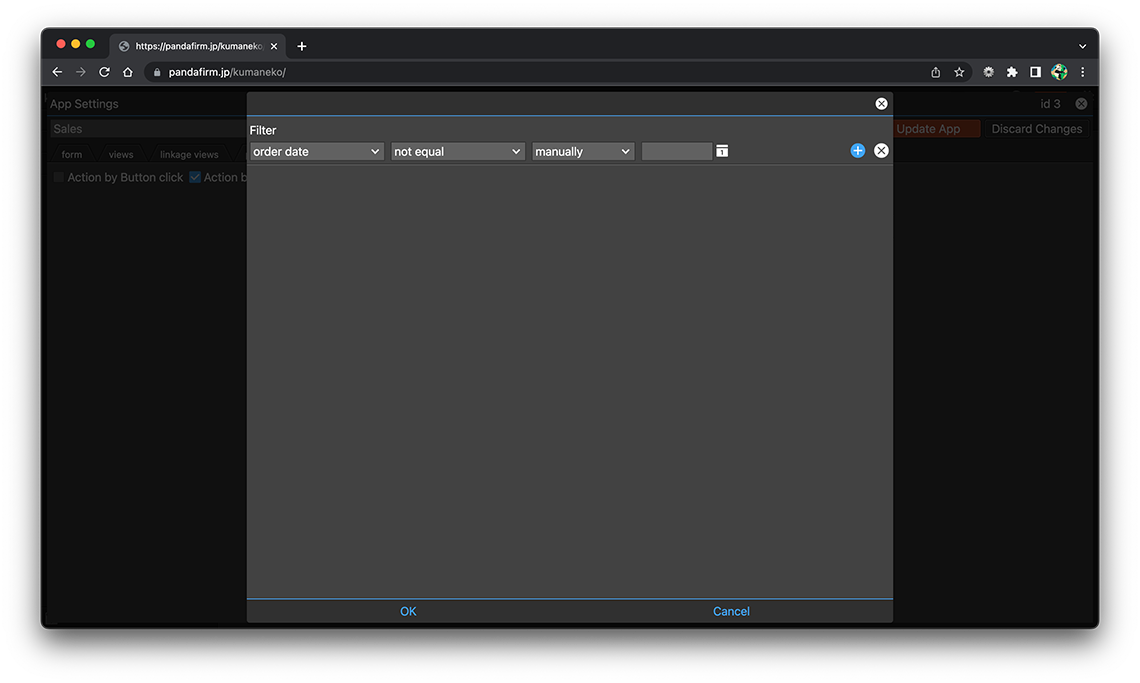Image resolution: width=1140 pixels, height=683 pixels.
Task: Remove the order date filter row
Action: point(881,151)
